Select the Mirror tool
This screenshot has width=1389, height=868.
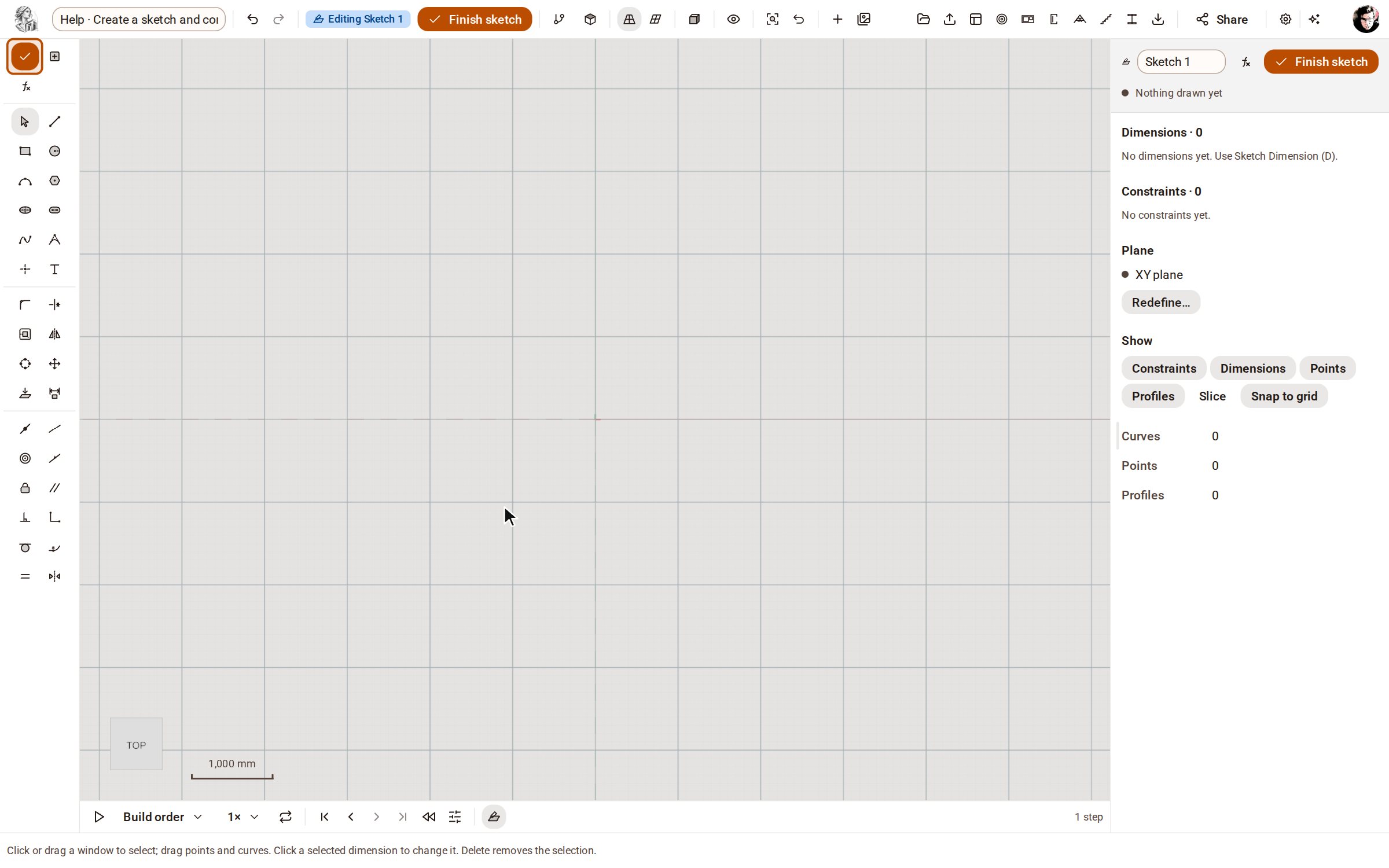[54, 334]
